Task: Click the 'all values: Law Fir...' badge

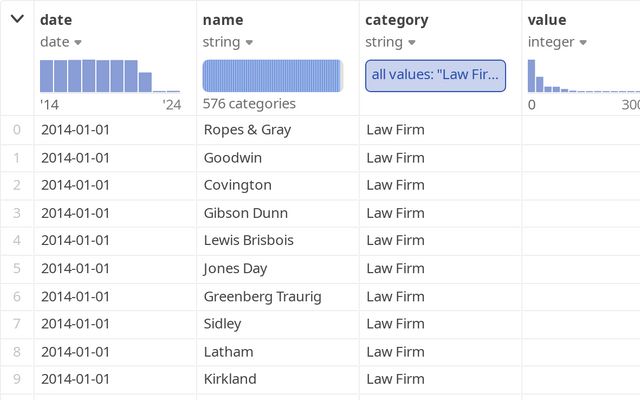Action: click(435, 76)
